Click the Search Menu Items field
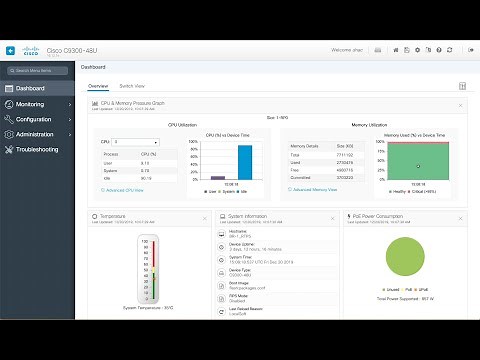The width and height of the screenshot is (480, 360). click(38, 71)
